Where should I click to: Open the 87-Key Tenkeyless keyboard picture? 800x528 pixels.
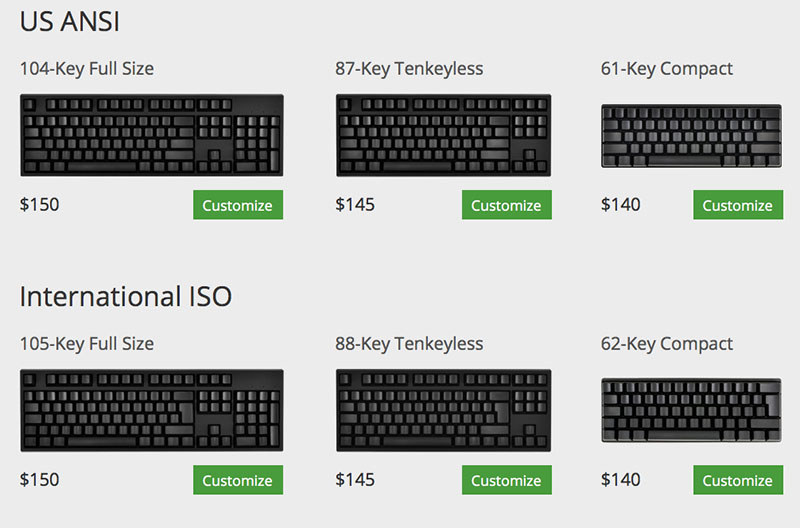click(x=443, y=135)
